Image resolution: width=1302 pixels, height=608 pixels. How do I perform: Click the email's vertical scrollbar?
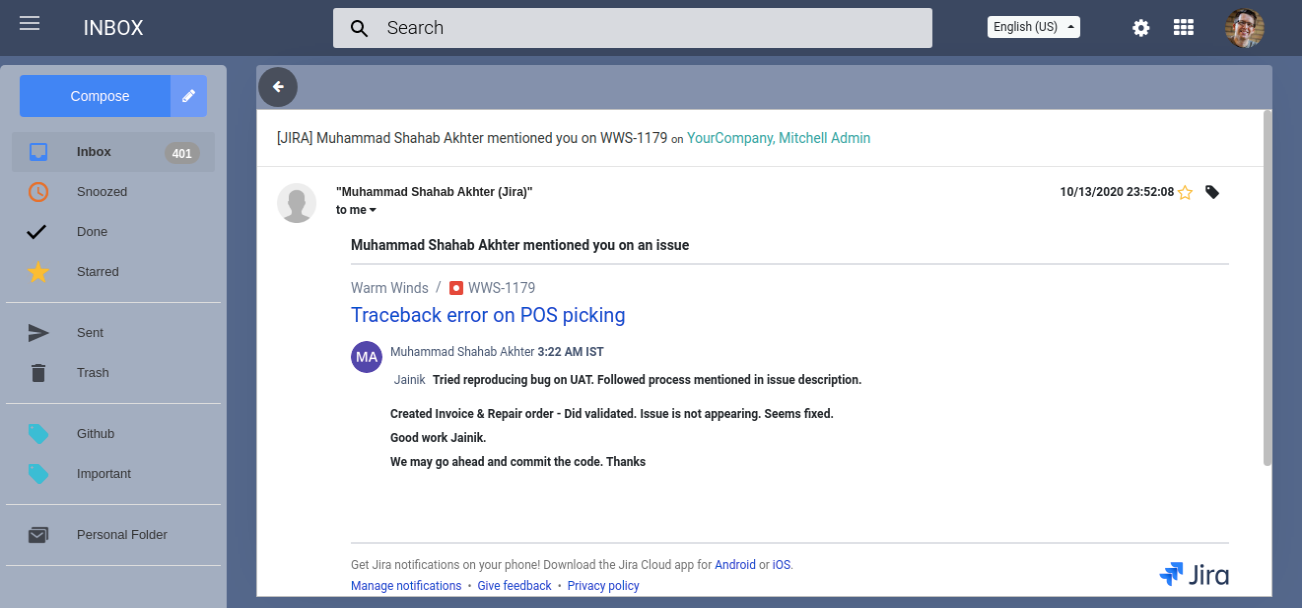pos(1267,290)
